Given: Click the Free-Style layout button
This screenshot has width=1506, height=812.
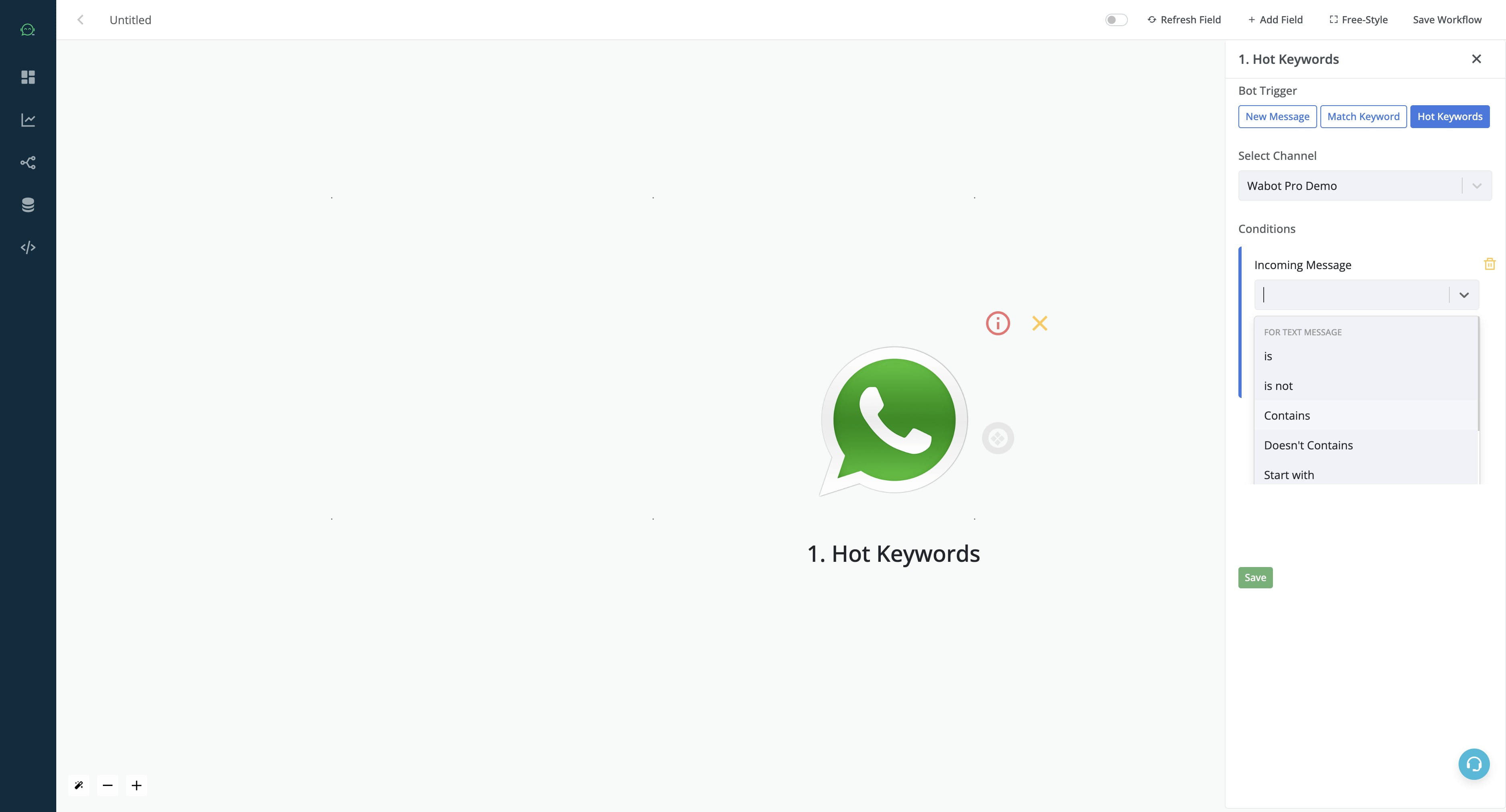Looking at the screenshot, I should 1358,19.
